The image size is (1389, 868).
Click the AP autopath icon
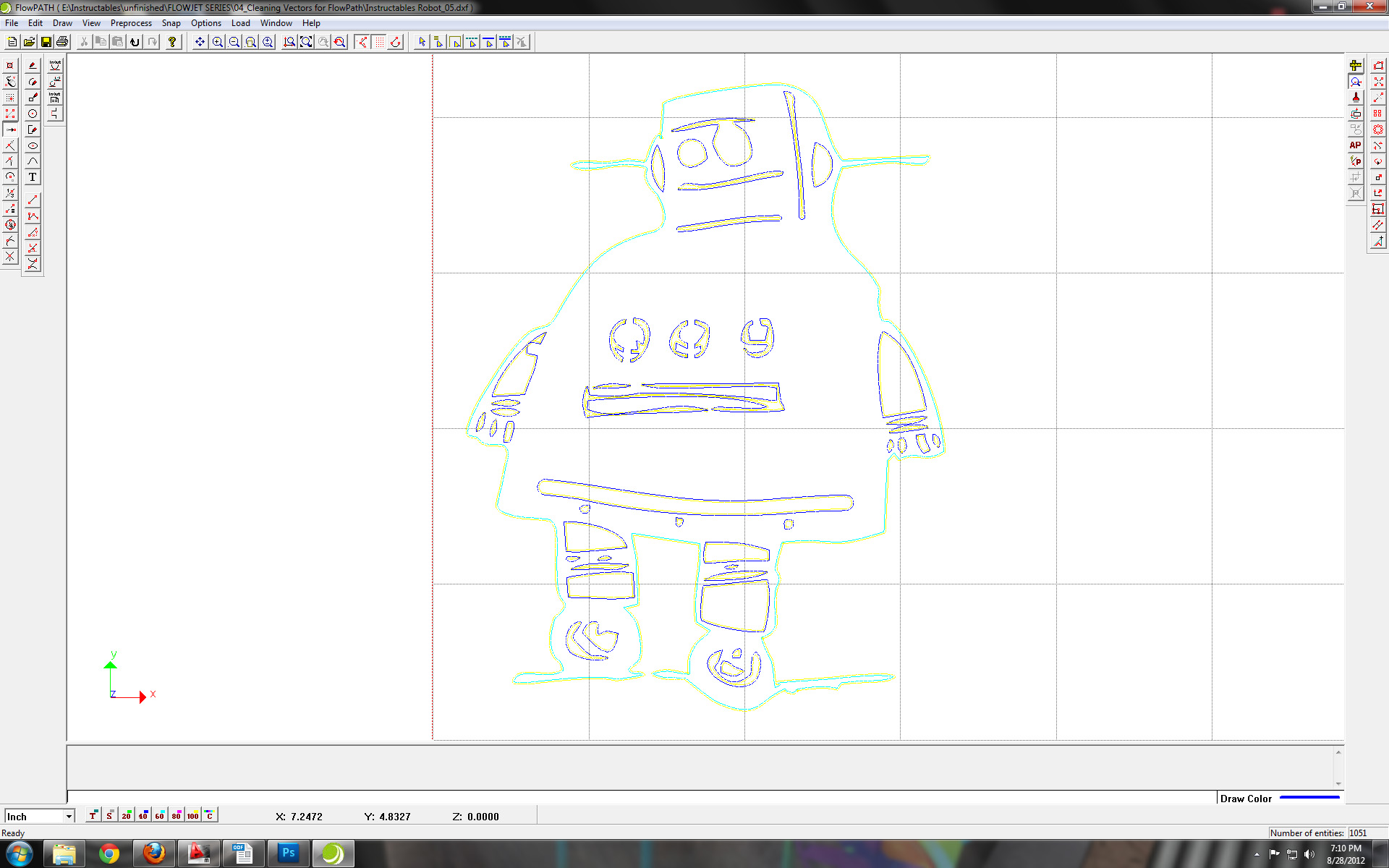[1355, 145]
